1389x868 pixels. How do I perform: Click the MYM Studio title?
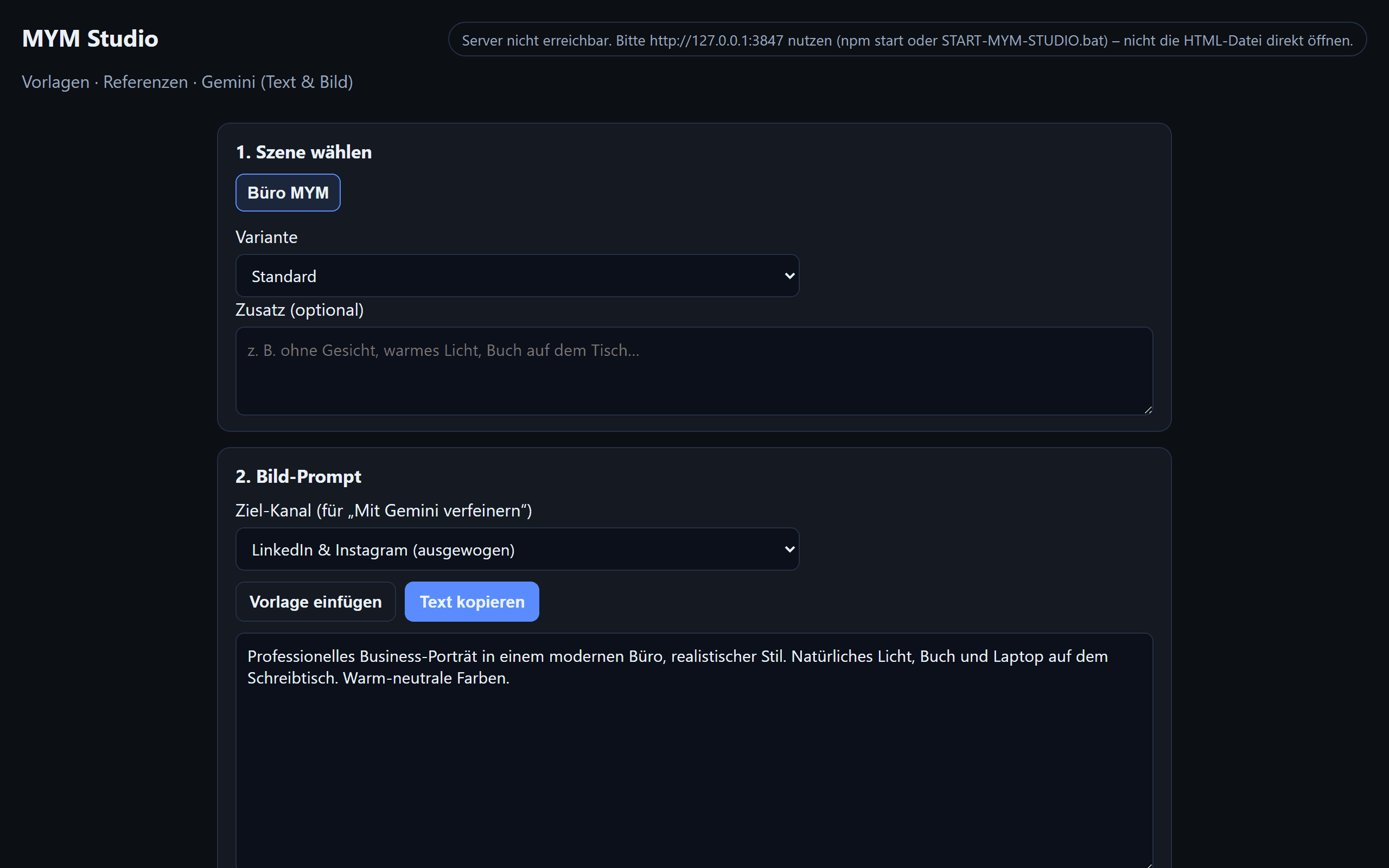click(x=90, y=39)
